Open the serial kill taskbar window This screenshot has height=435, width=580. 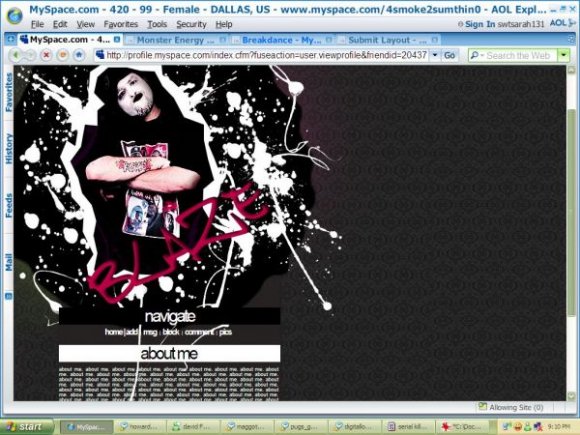(x=409, y=427)
